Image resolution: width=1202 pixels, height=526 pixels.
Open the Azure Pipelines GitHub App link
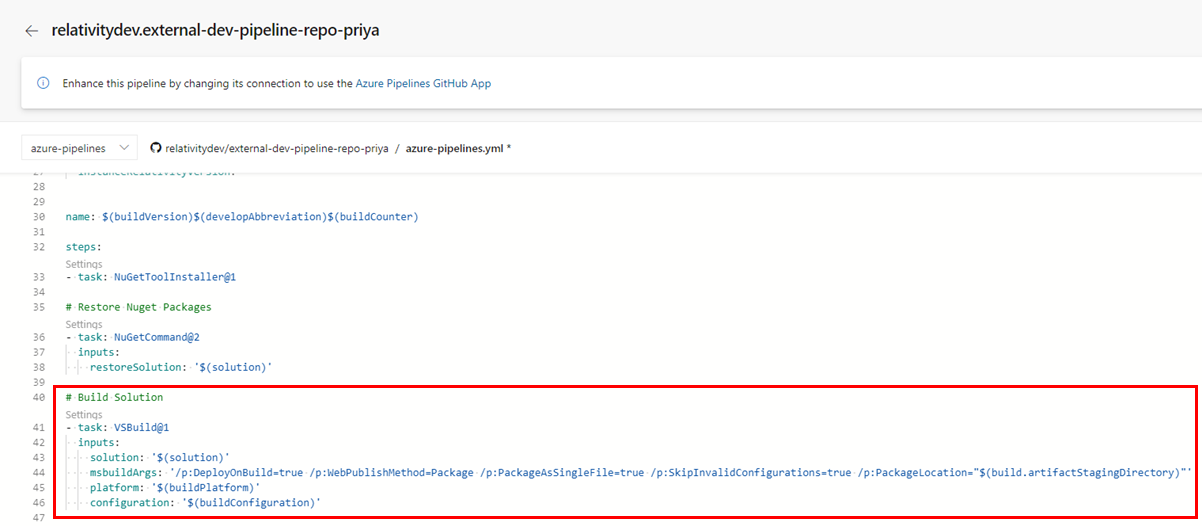(423, 84)
